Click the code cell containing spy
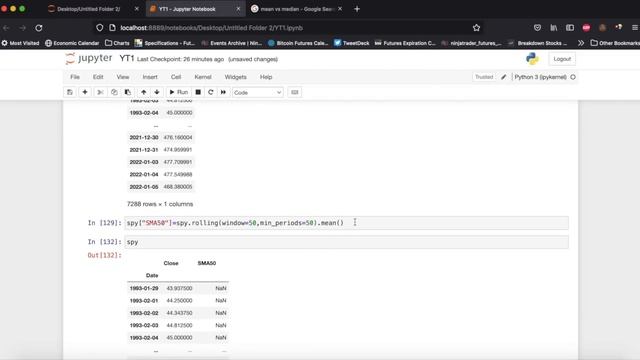Image resolution: width=640 pixels, height=360 pixels. point(346,242)
